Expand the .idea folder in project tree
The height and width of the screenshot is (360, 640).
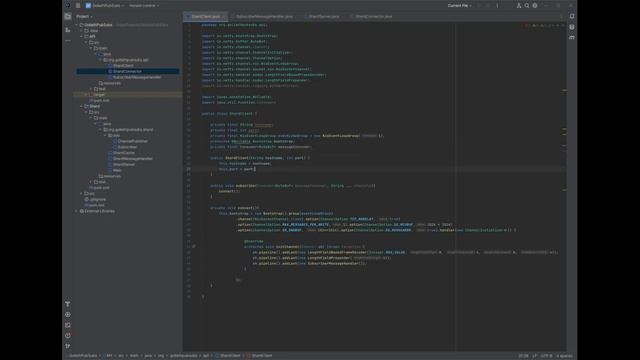coord(81,31)
